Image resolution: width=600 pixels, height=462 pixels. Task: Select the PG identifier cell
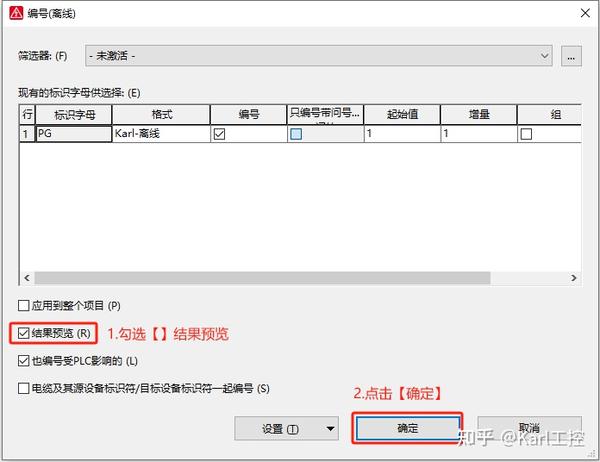coord(74,134)
